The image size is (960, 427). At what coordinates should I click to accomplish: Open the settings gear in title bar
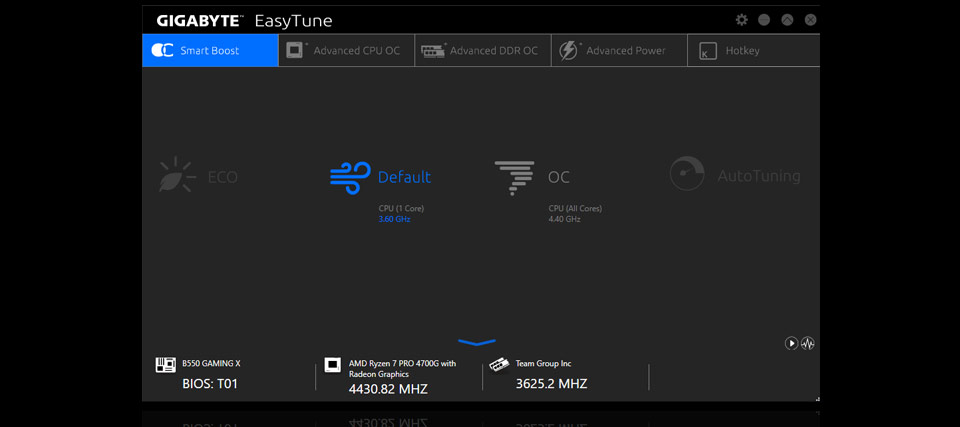pyautogui.click(x=741, y=20)
